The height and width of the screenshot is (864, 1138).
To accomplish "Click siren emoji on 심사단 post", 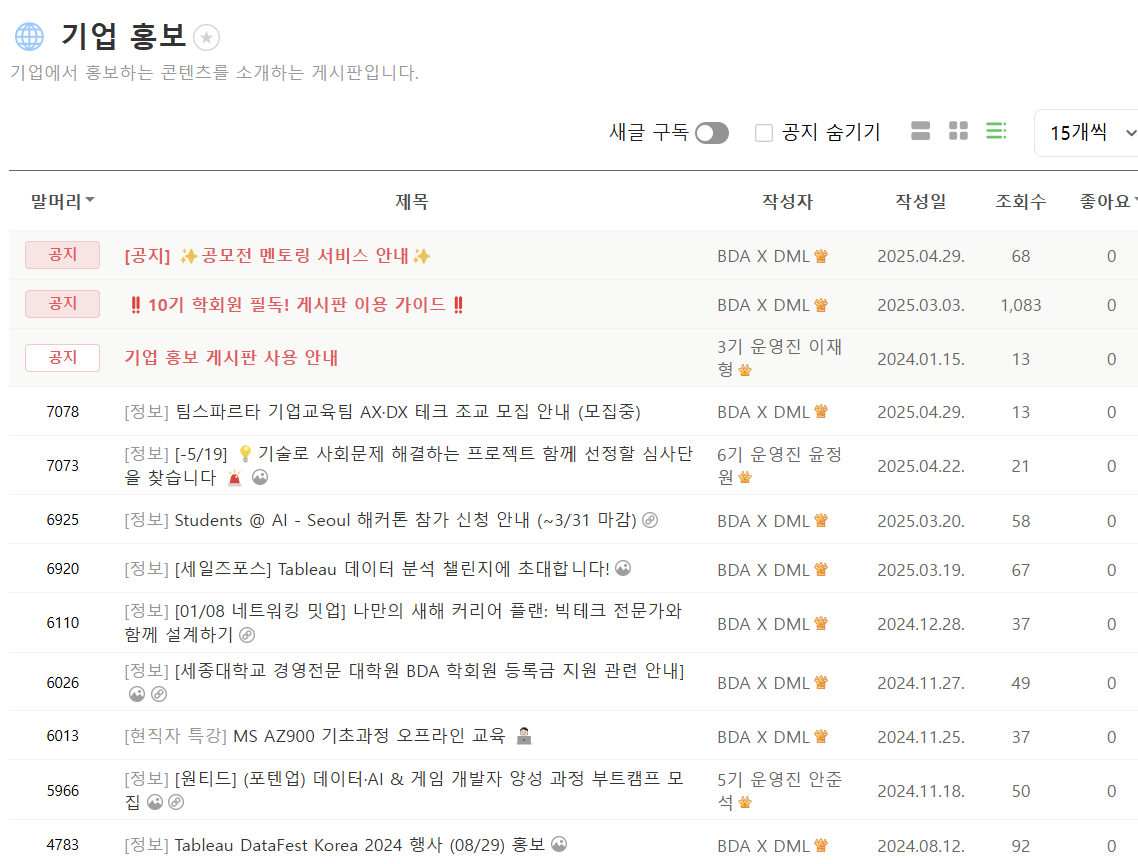I will pos(234,478).
